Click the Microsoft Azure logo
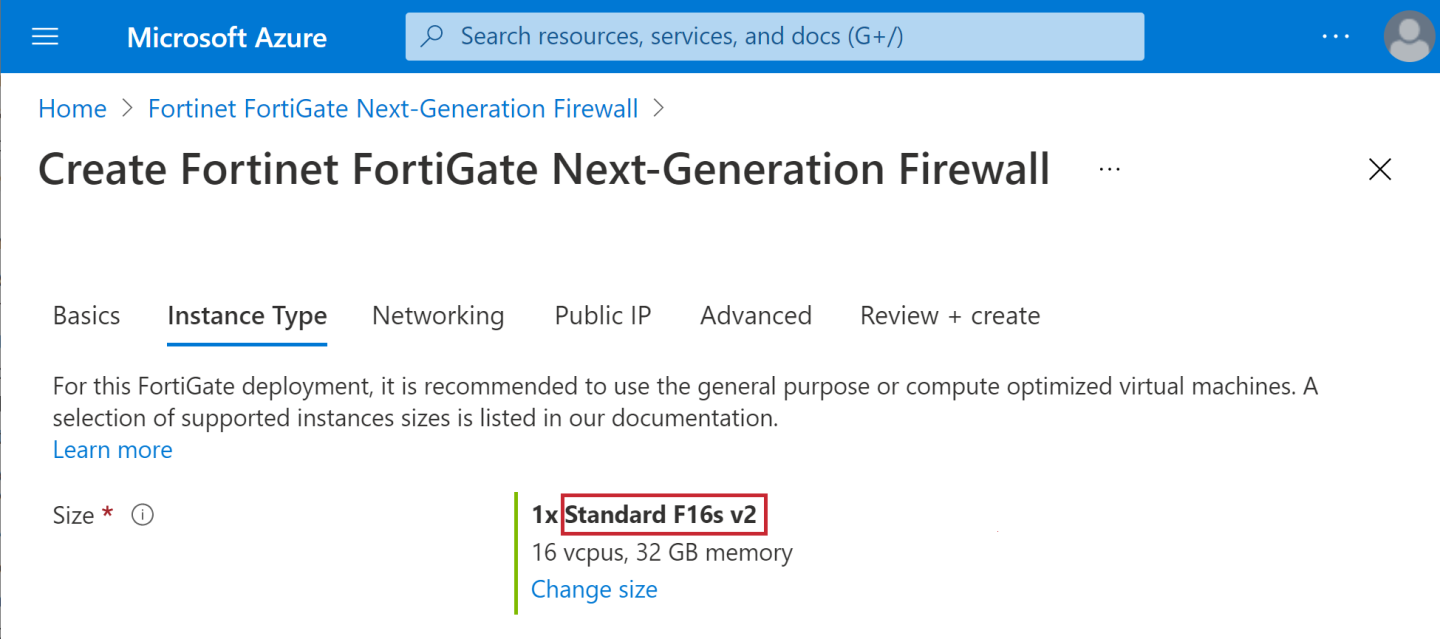Viewport: 1440px width, 639px height. pyautogui.click(x=226, y=37)
